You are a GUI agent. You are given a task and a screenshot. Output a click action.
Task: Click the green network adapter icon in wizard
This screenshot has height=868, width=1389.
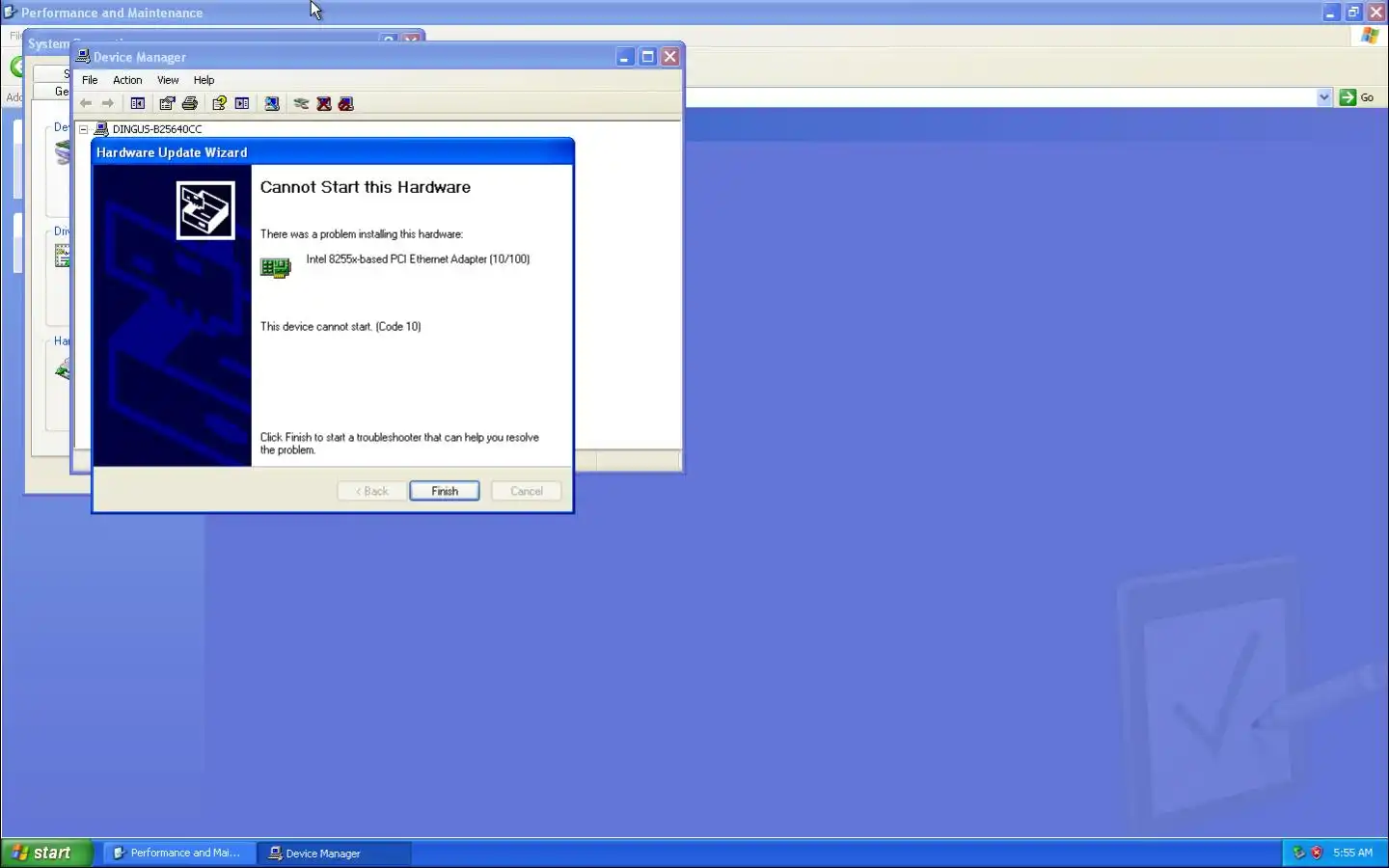(x=276, y=267)
